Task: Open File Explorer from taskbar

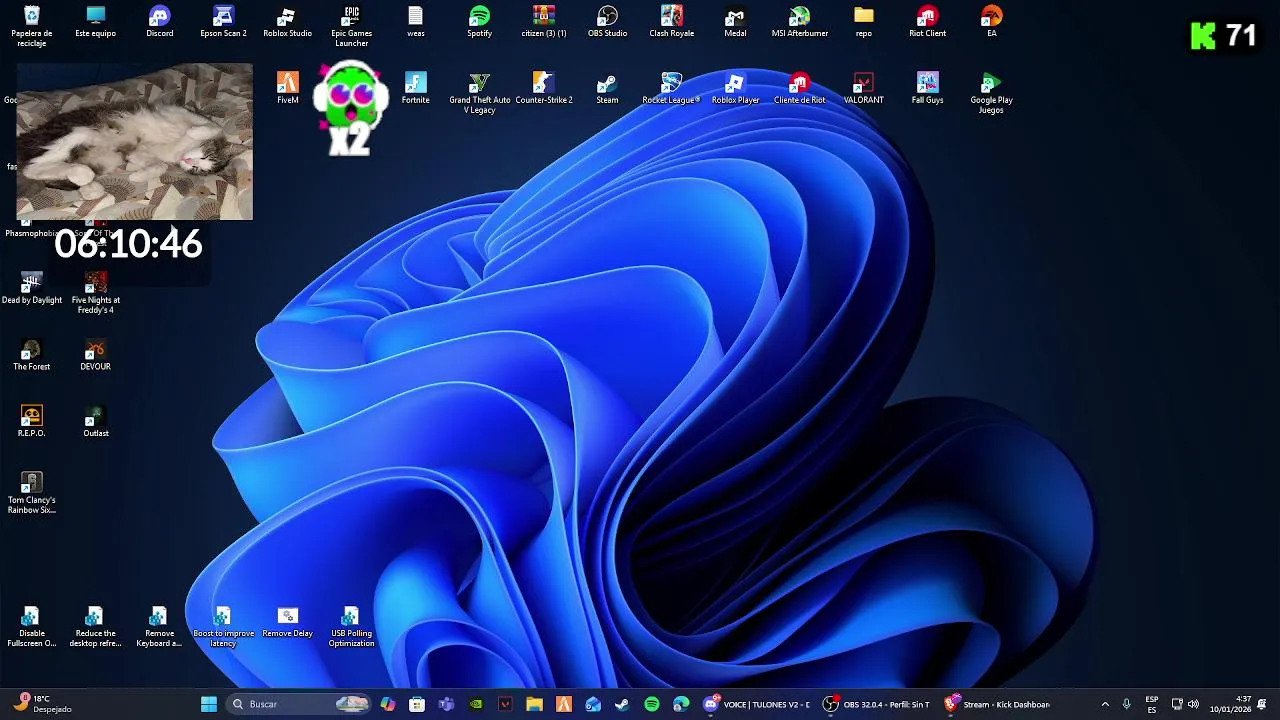Action: point(534,704)
